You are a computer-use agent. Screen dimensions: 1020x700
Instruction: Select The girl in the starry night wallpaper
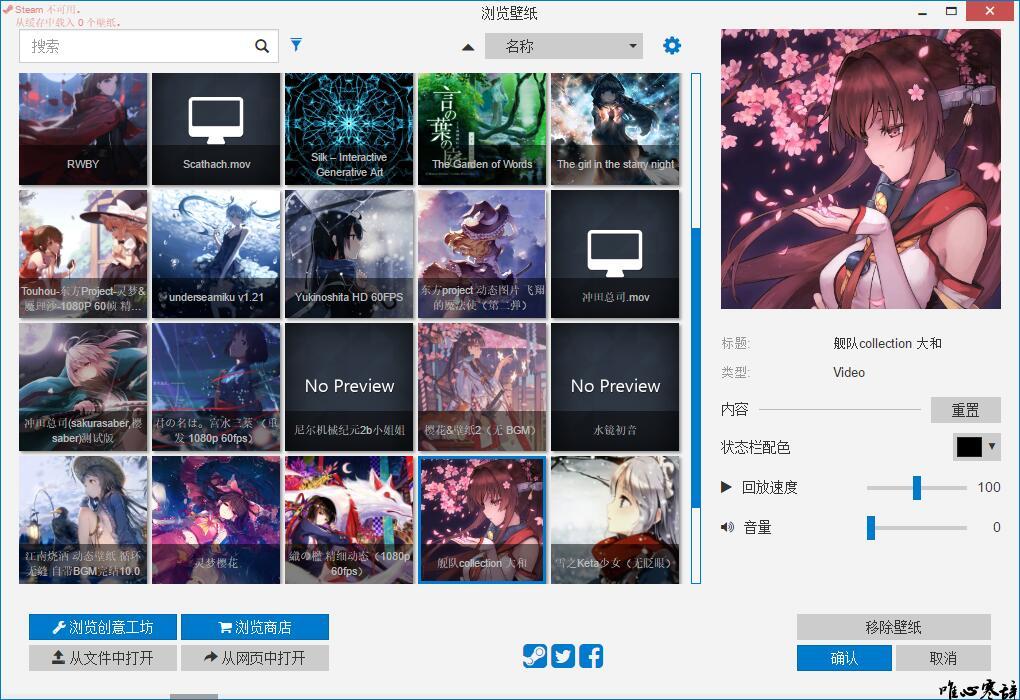tap(615, 129)
